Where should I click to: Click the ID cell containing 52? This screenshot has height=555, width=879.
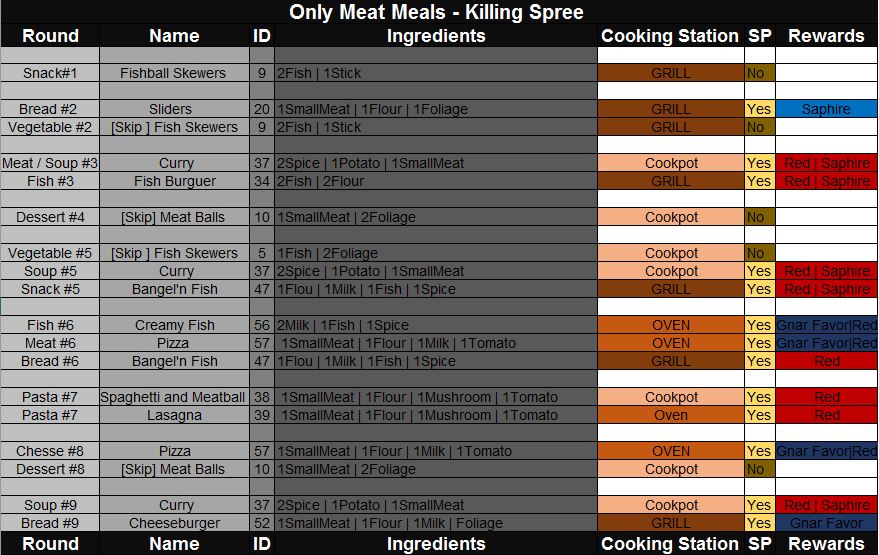click(x=261, y=523)
